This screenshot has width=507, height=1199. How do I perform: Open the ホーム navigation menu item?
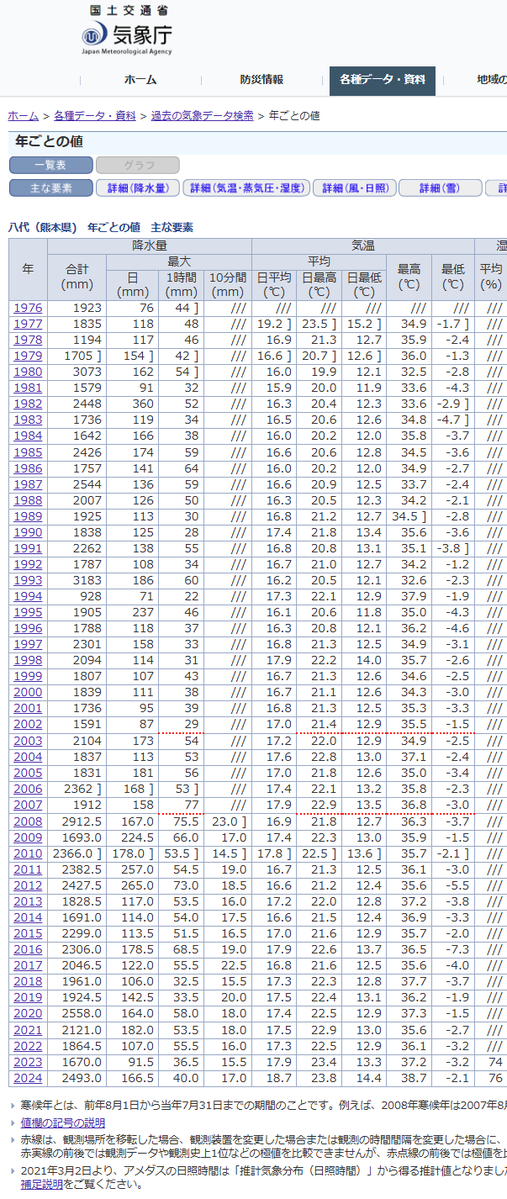point(140,80)
